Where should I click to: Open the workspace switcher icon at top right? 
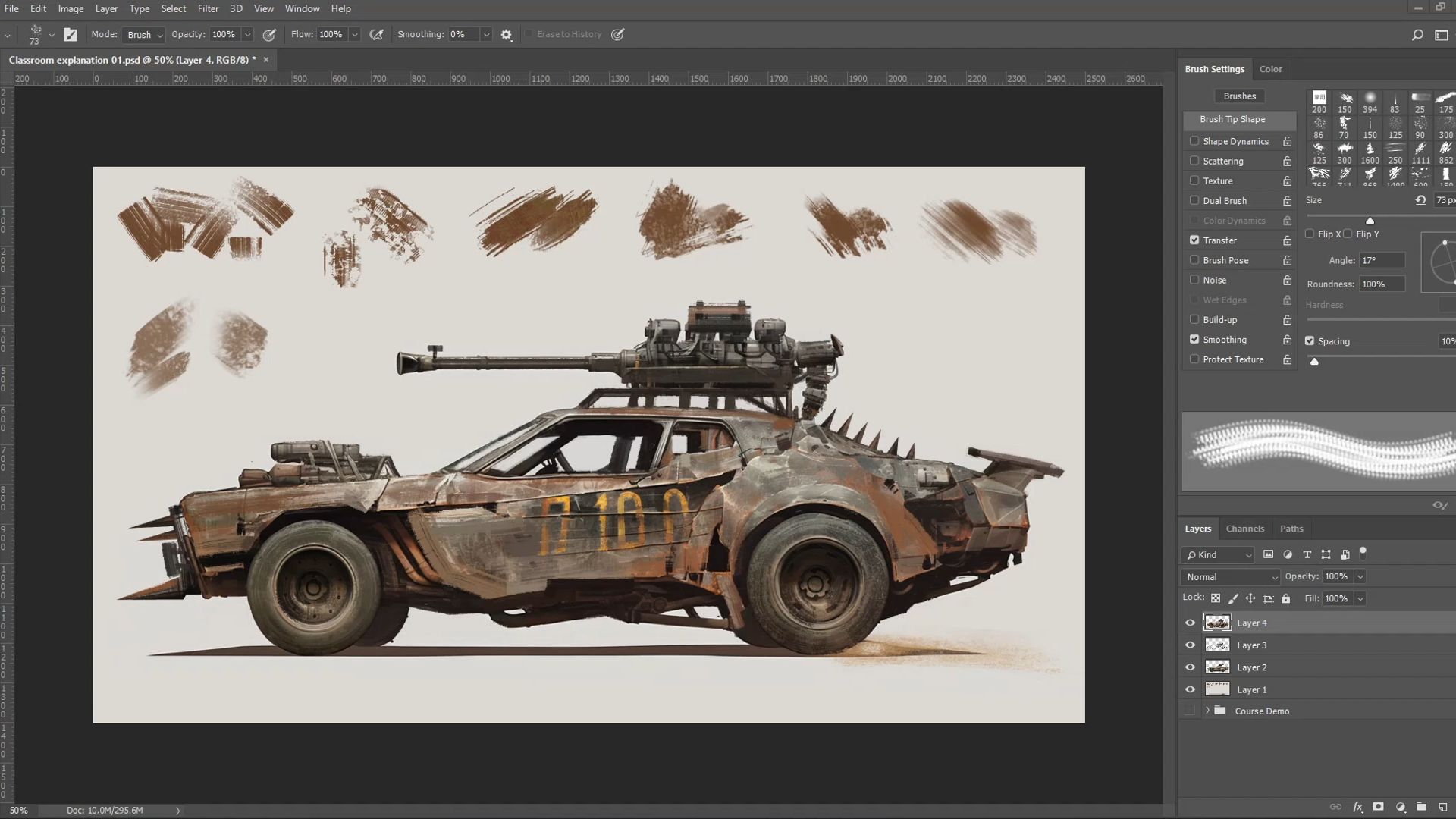[1441, 35]
